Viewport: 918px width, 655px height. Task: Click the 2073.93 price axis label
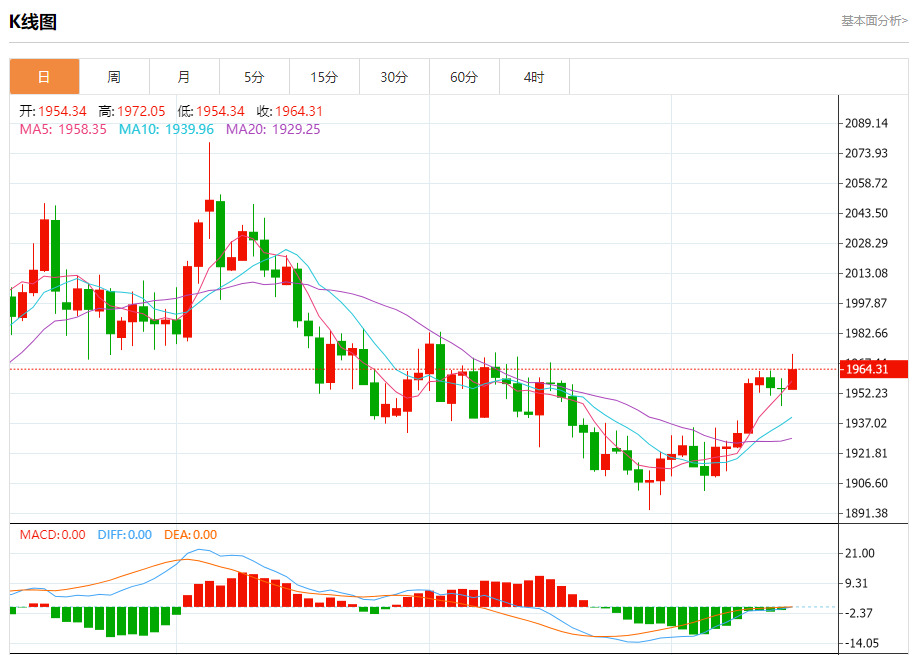(x=866, y=153)
